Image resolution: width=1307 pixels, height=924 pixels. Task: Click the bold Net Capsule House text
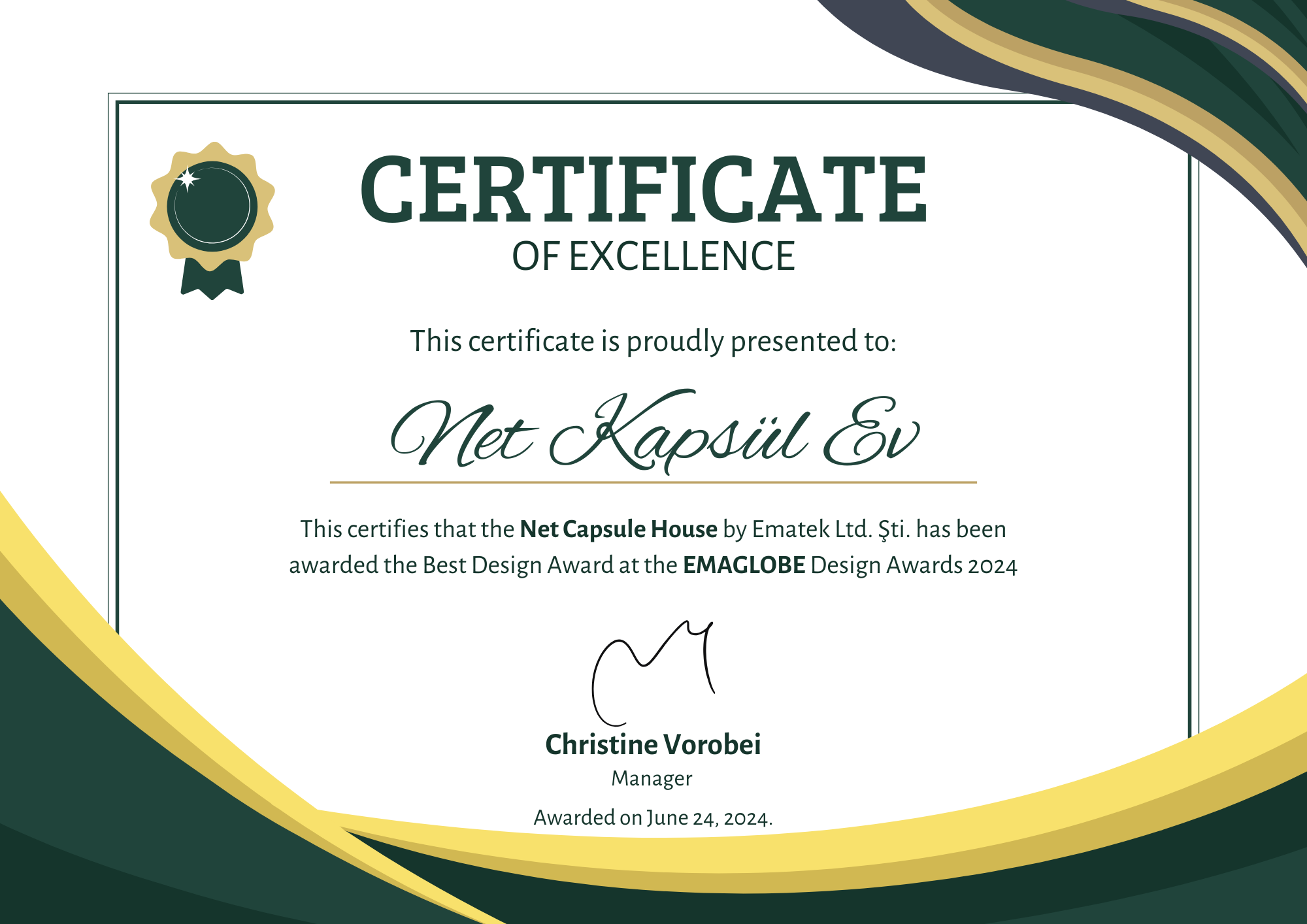coord(618,529)
